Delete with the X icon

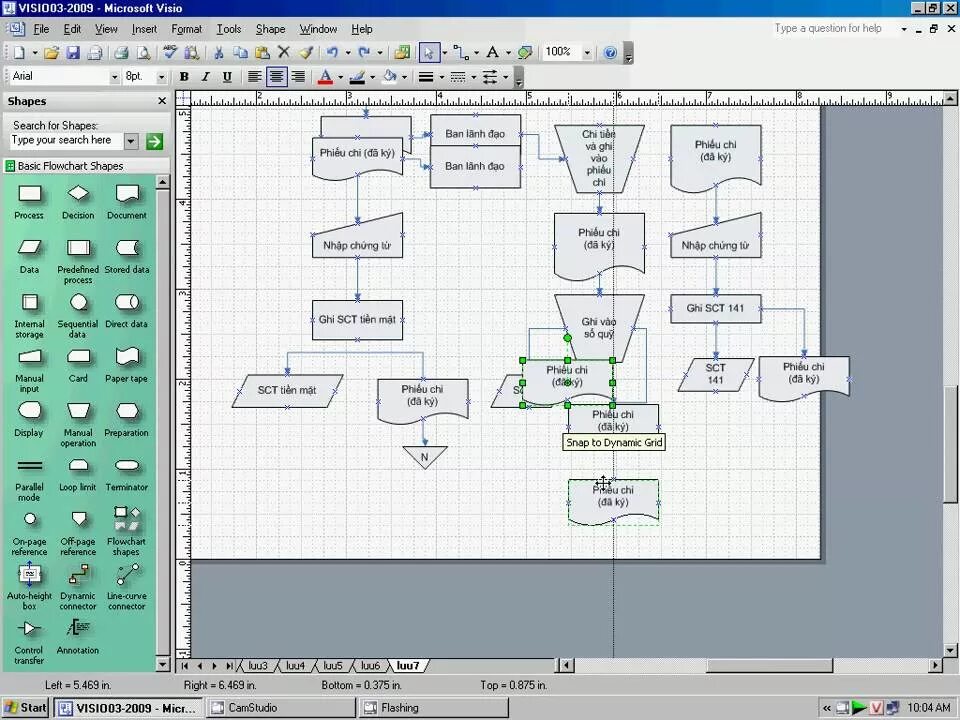(x=283, y=53)
